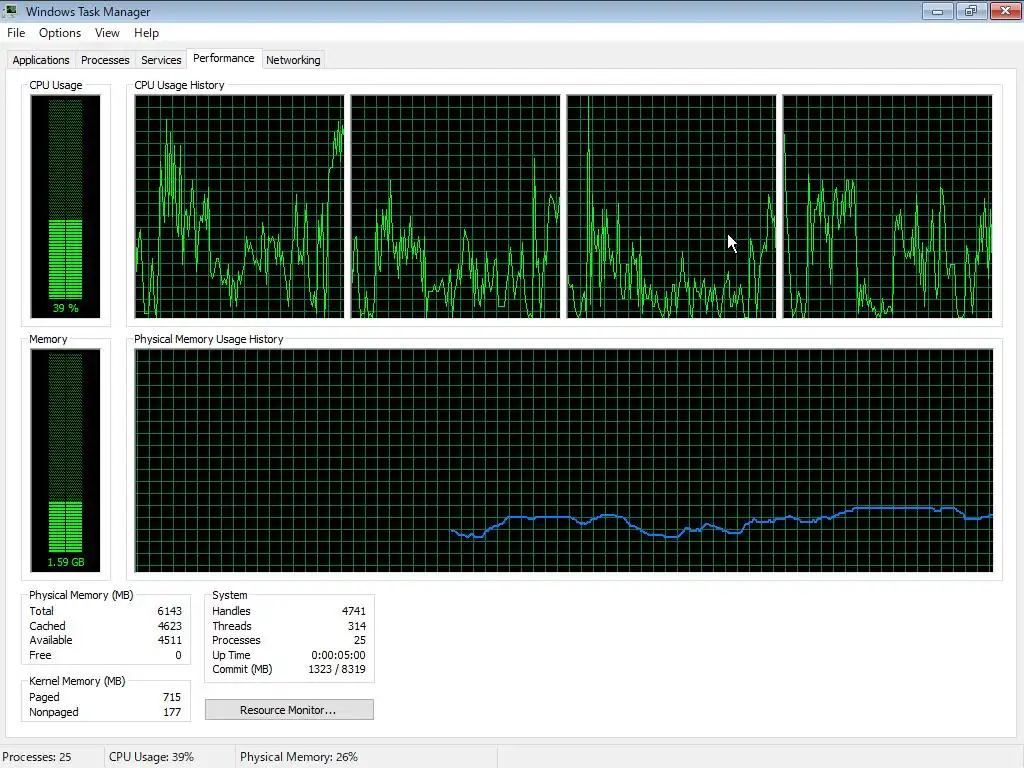Click the Up Time value 0:00:05:00
The width and height of the screenshot is (1024, 768).
tap(338, 655)
